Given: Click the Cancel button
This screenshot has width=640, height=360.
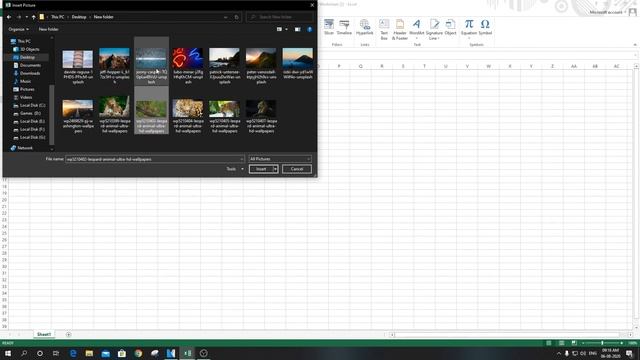Looking at the screenshot, I should tap(297, 169).
